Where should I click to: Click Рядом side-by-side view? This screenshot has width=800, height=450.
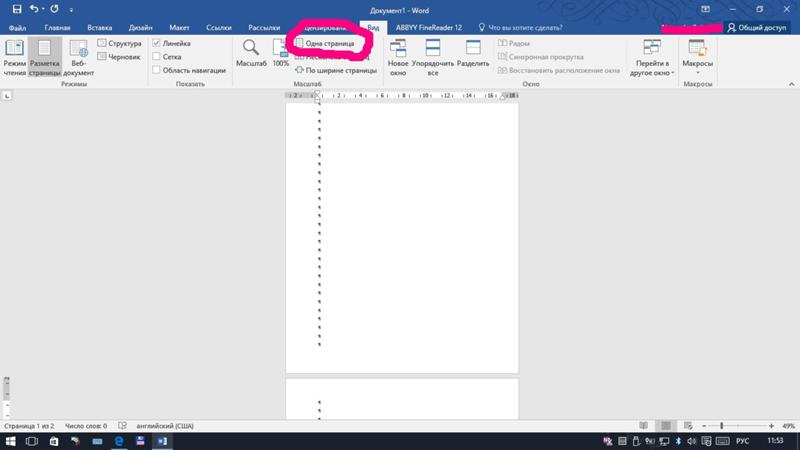point(514,43)
